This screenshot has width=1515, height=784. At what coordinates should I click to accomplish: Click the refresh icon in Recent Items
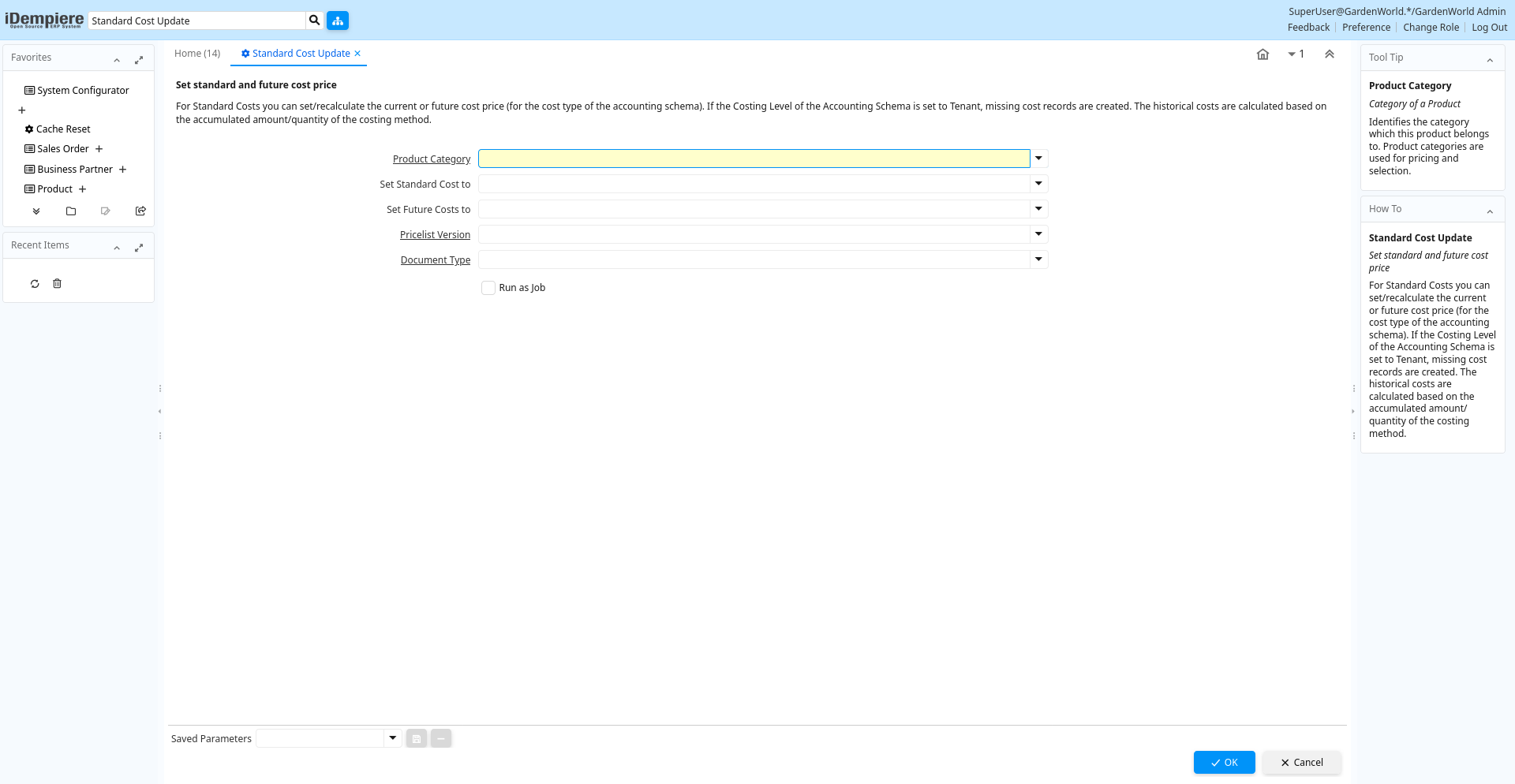[35, 284]
